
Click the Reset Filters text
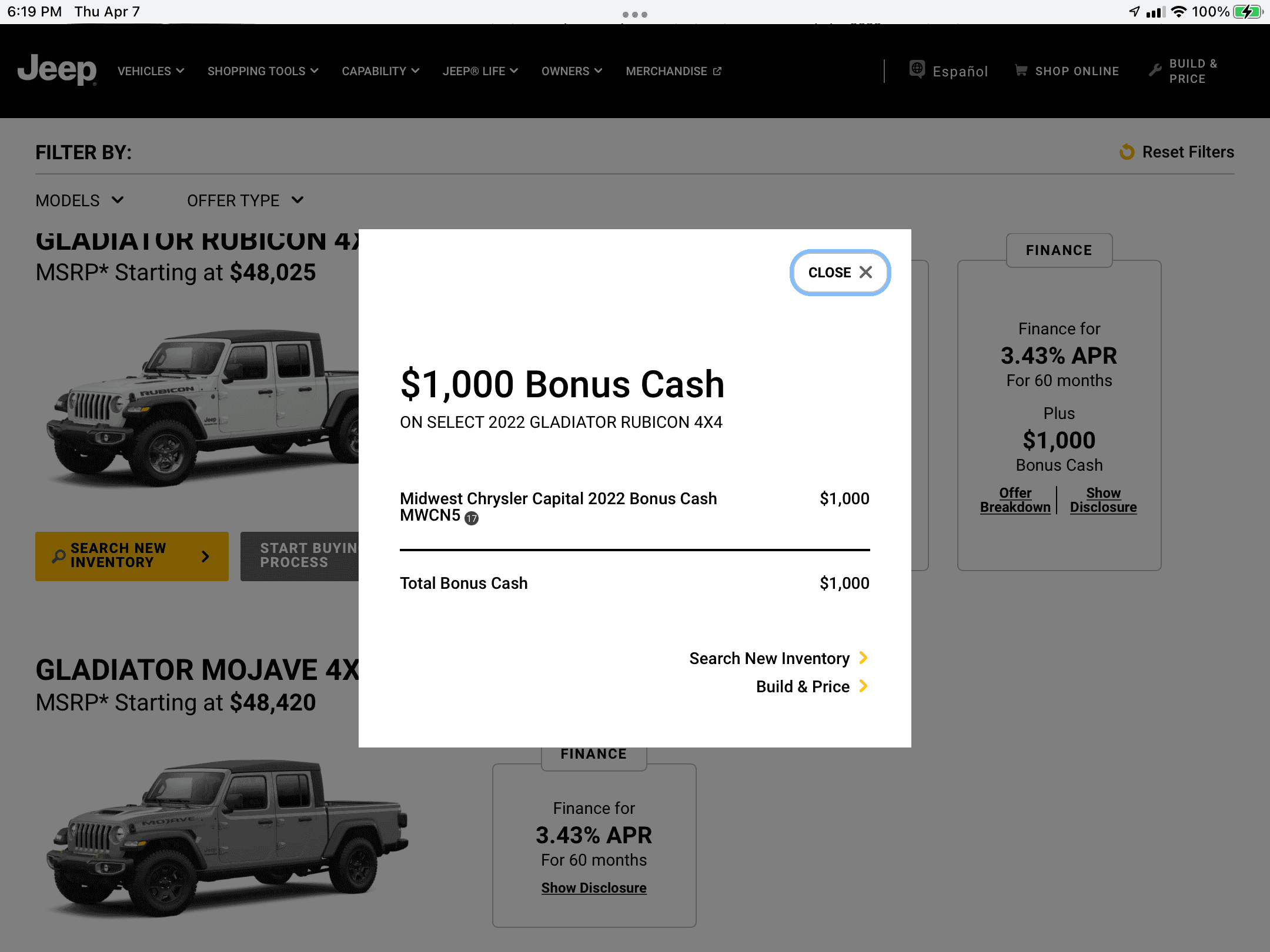click(1188, 152)
